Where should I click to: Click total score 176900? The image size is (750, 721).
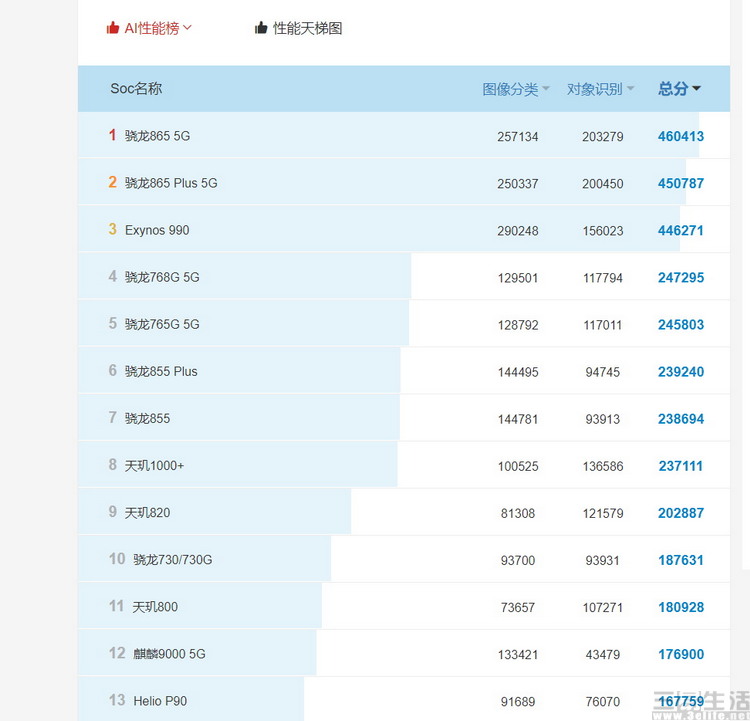681,654
